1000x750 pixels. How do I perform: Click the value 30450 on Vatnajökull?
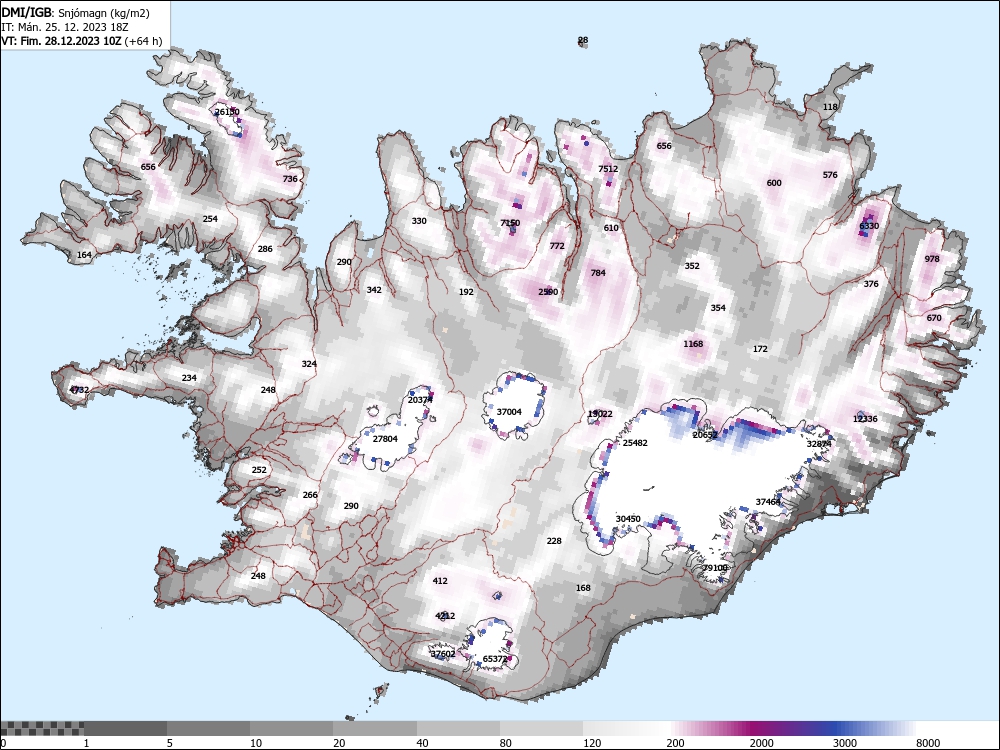click(628, 519)
